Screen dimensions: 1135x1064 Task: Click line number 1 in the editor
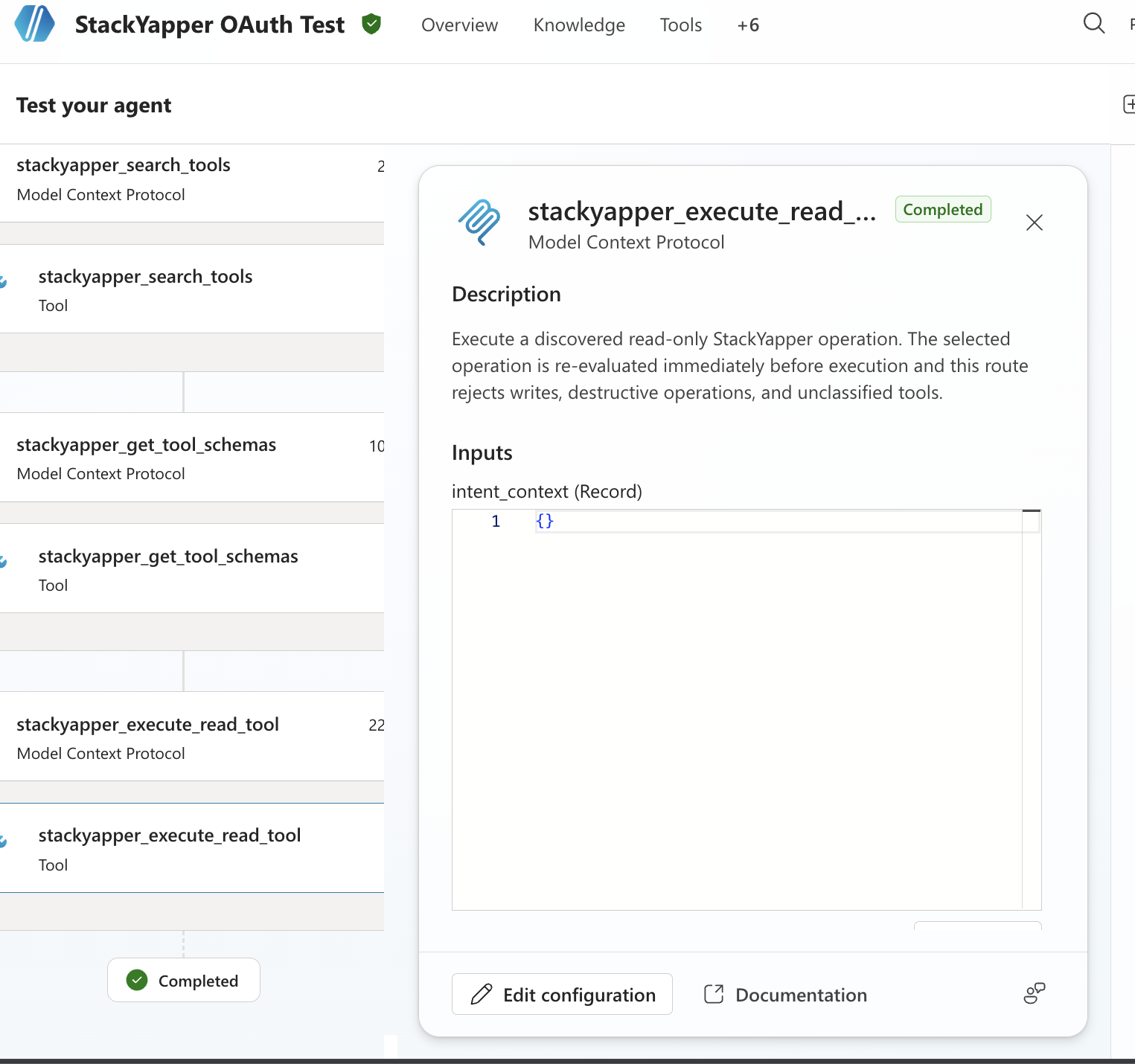pyautogui.click(x=496, y=521)
